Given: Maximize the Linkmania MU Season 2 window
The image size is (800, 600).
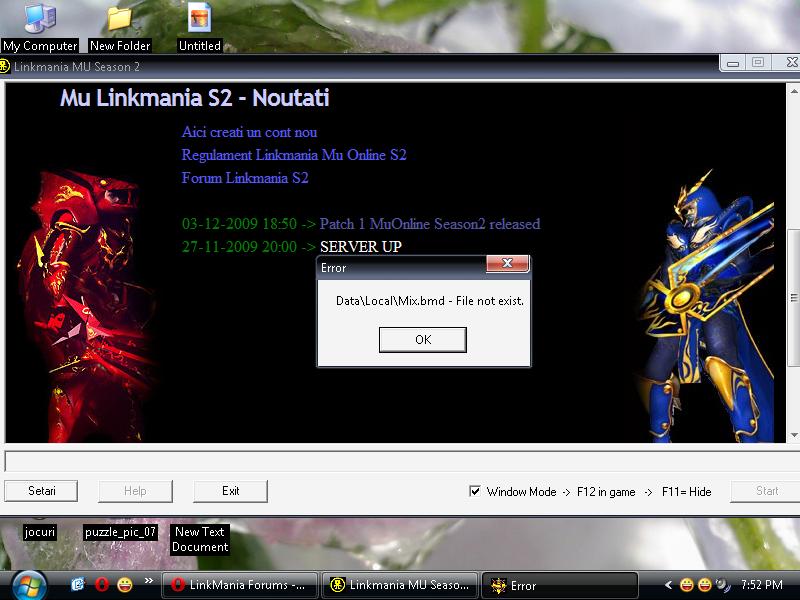Looking at the screenshot, I should (x=758, y=63).
